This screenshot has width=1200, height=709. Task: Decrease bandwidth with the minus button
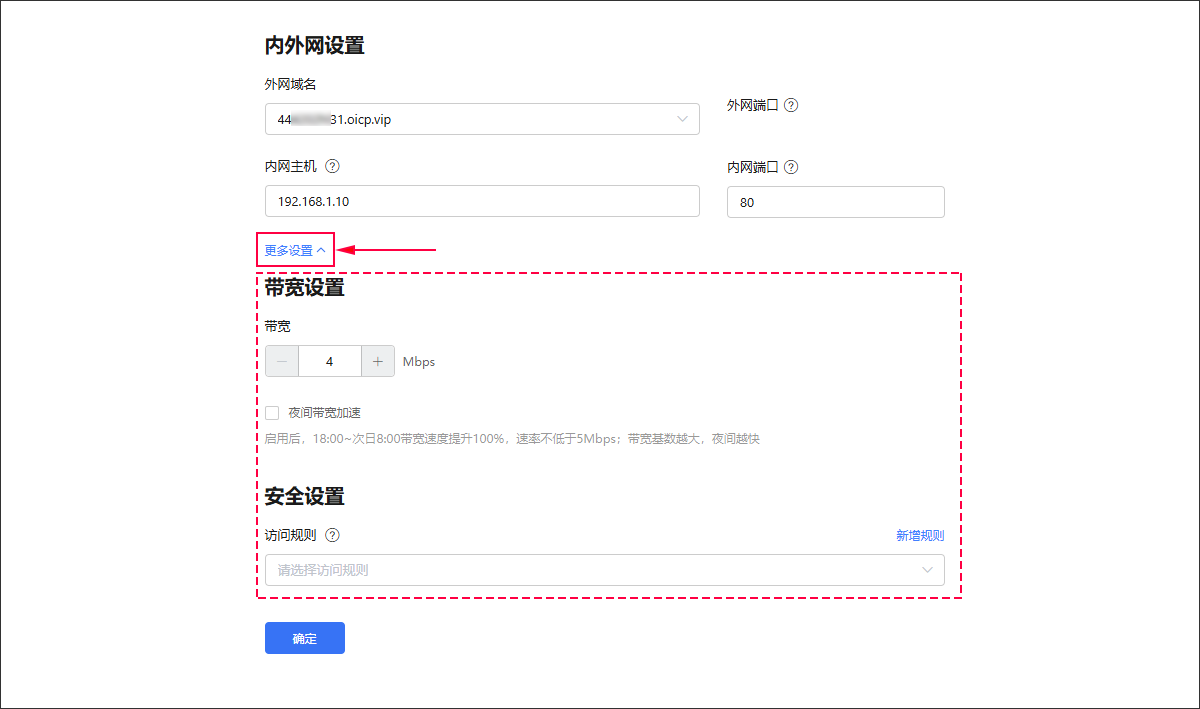[x=282, y=362]
